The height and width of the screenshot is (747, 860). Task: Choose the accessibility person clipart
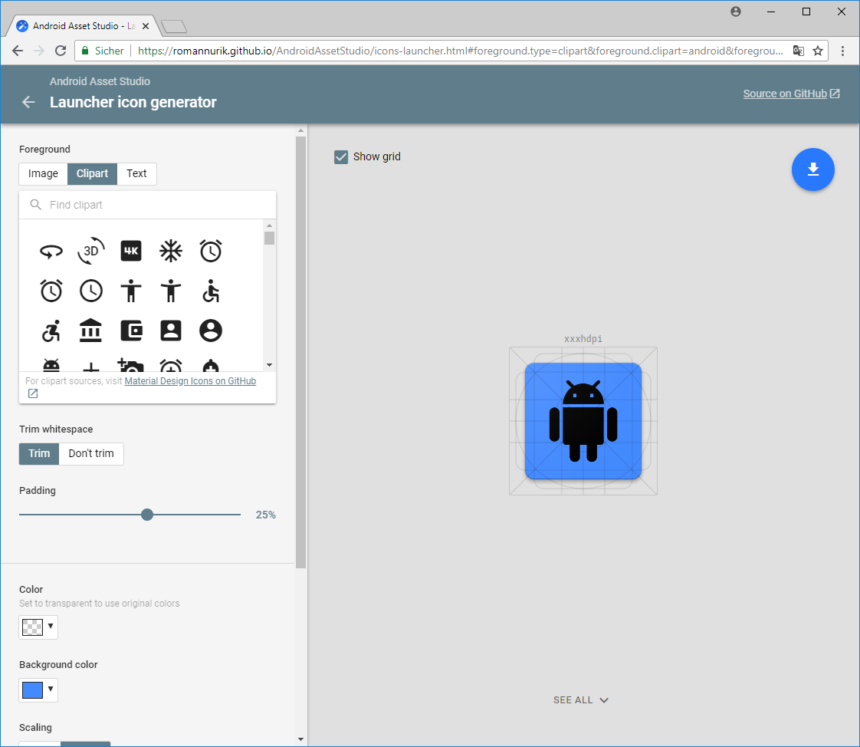click(131, 291)
